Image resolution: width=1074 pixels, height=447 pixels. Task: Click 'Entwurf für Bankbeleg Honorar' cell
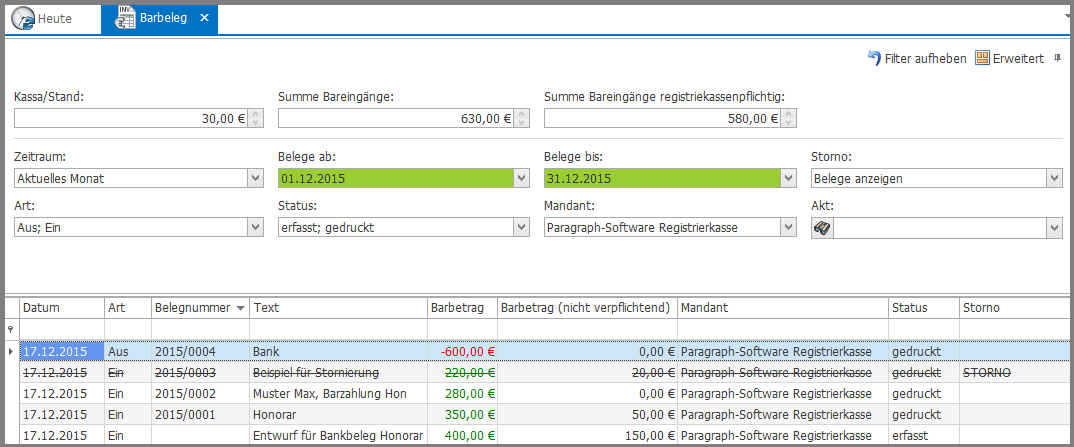click(338, 435)
